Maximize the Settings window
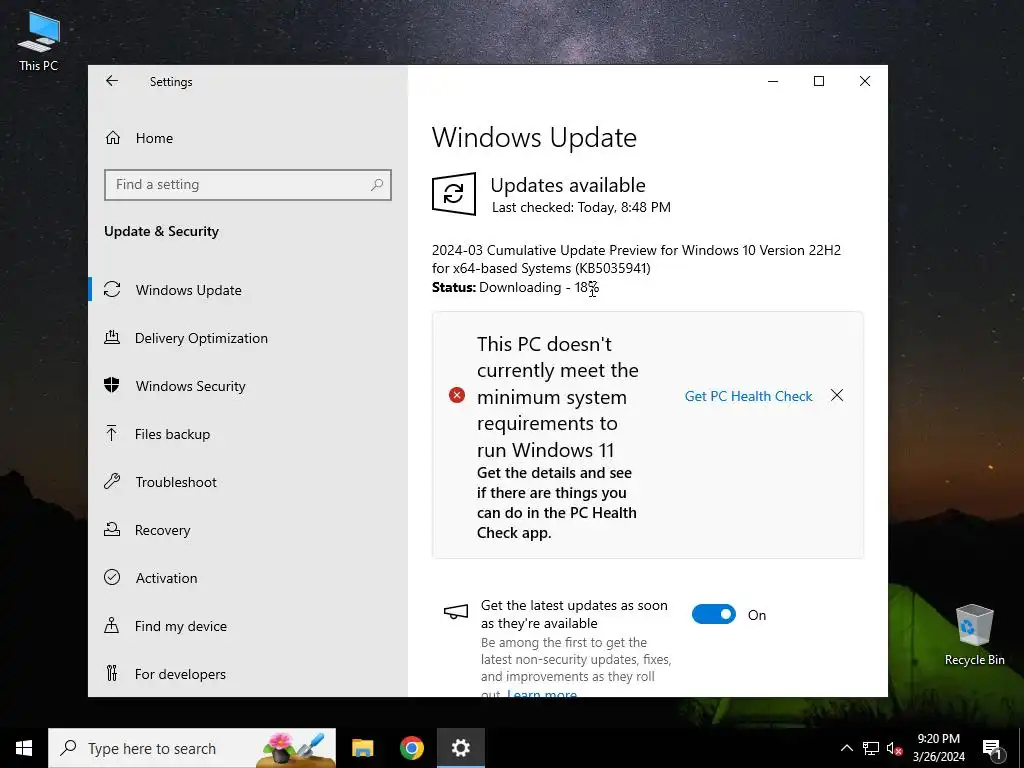 [819, 81]
